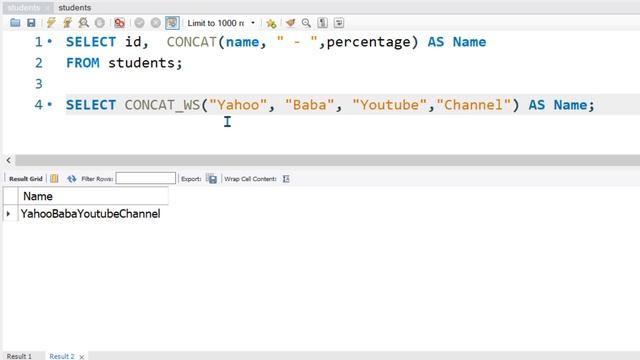Open the Limit to 1000 rows dropdown
This screenshot has width=640, height=360.
coord(222,23)
